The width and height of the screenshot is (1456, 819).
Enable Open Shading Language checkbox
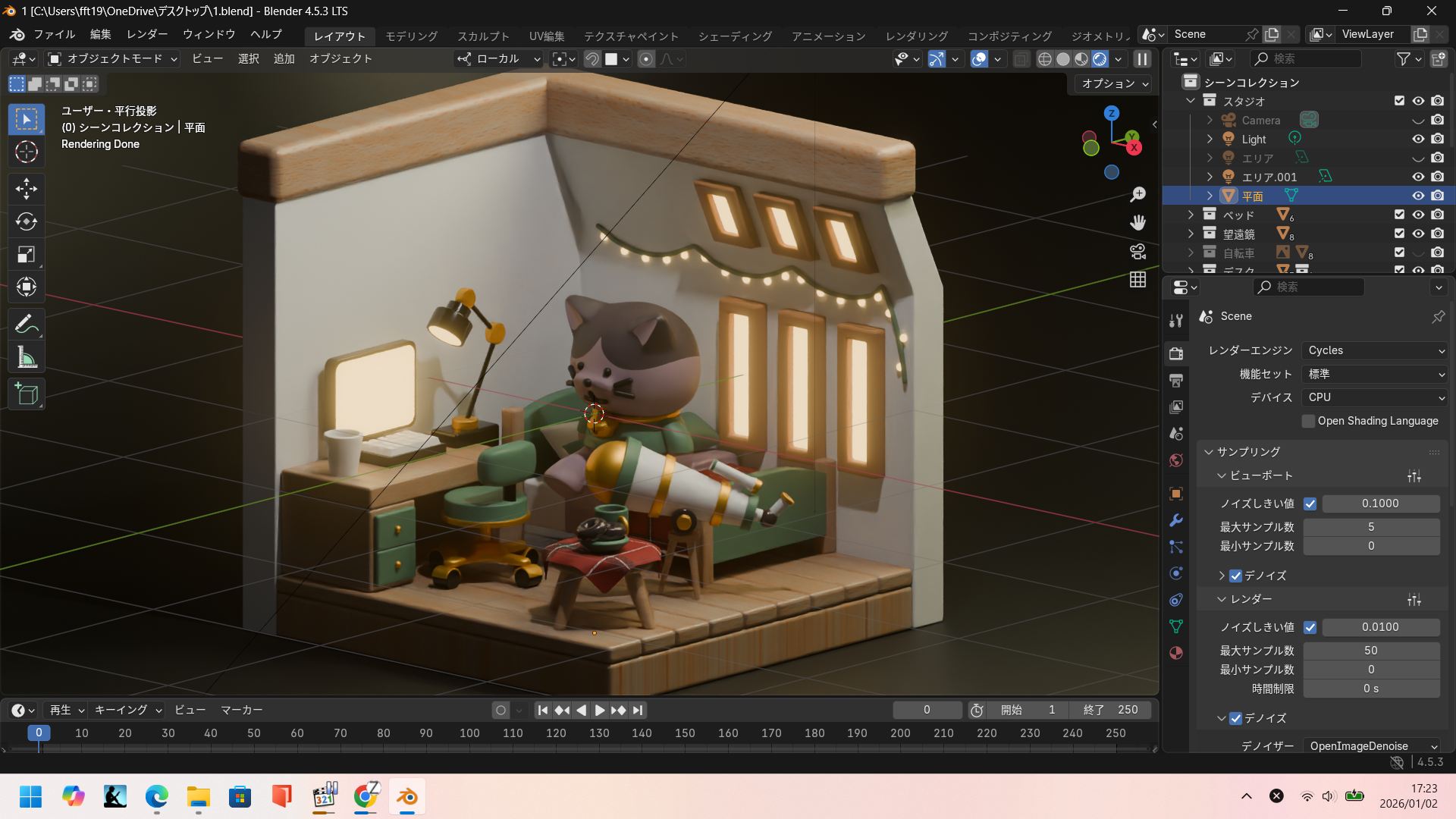(1308, 421)
